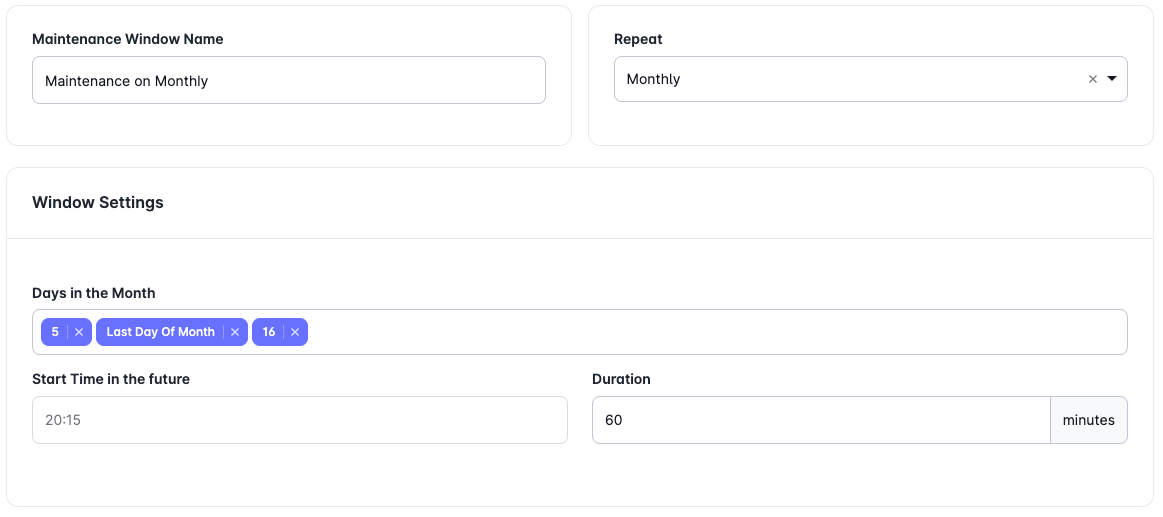This screenshot has width=1163, height=517.
Task: Click the "Start Time in the future" label
Action: pos(111,379)
